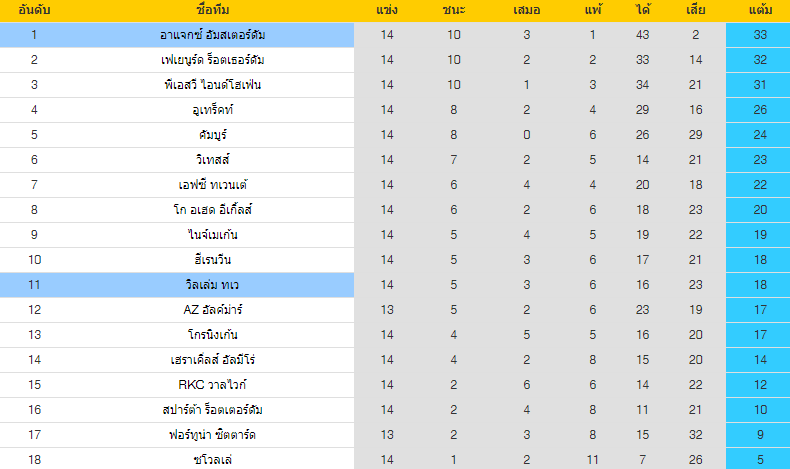Click the 33 points cell
Viewport: 790px width, 469px height.
(759, 35)
